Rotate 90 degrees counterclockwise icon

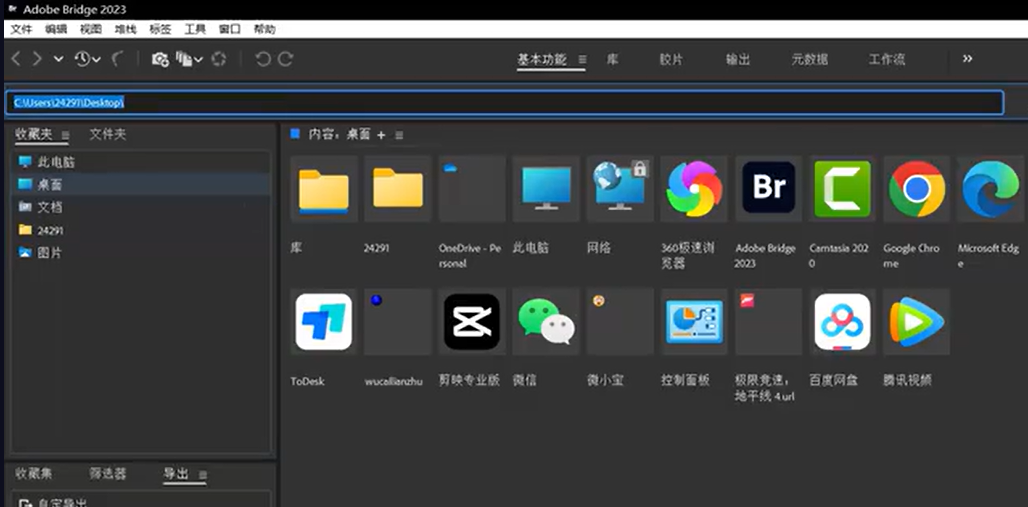(263, 59)
